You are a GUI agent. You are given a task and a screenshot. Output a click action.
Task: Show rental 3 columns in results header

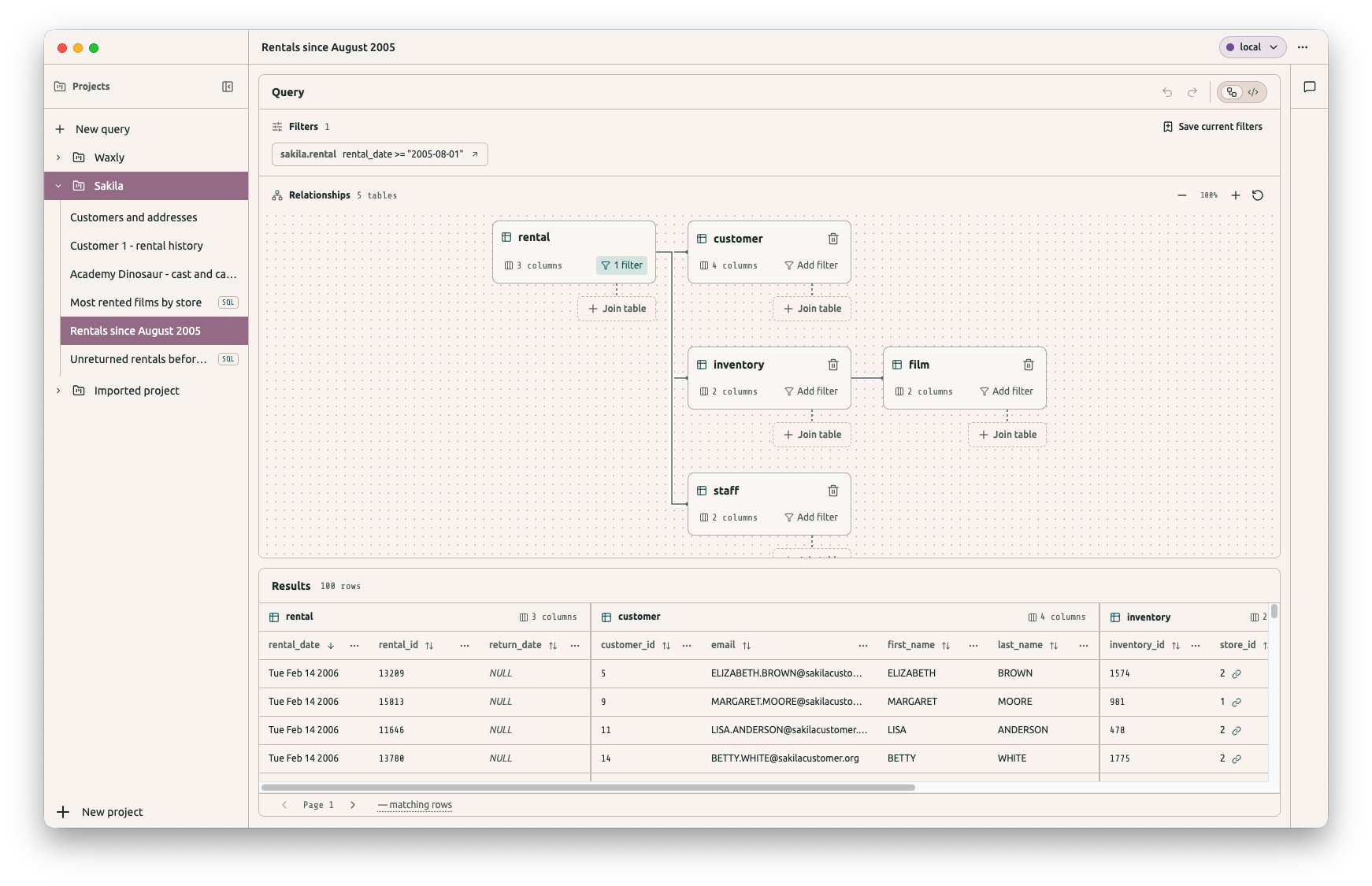click(548, 617)
